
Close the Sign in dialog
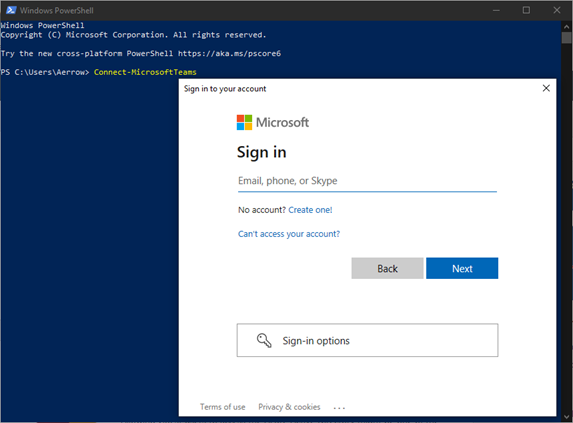(546, 88)
